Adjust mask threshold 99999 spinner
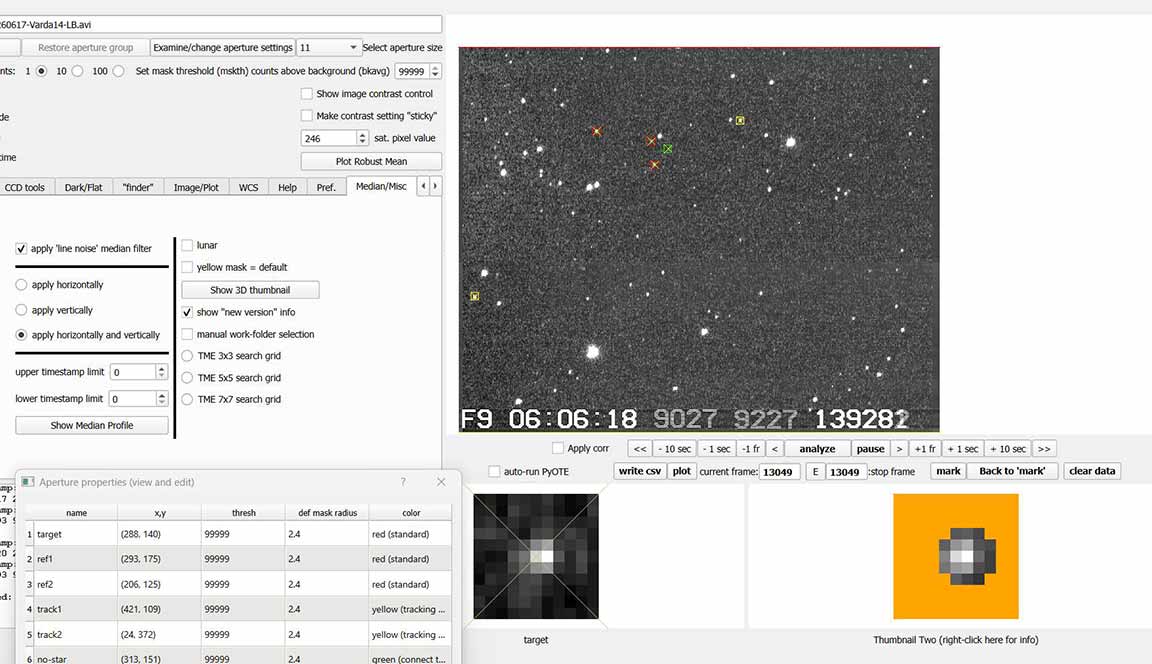 418,71
